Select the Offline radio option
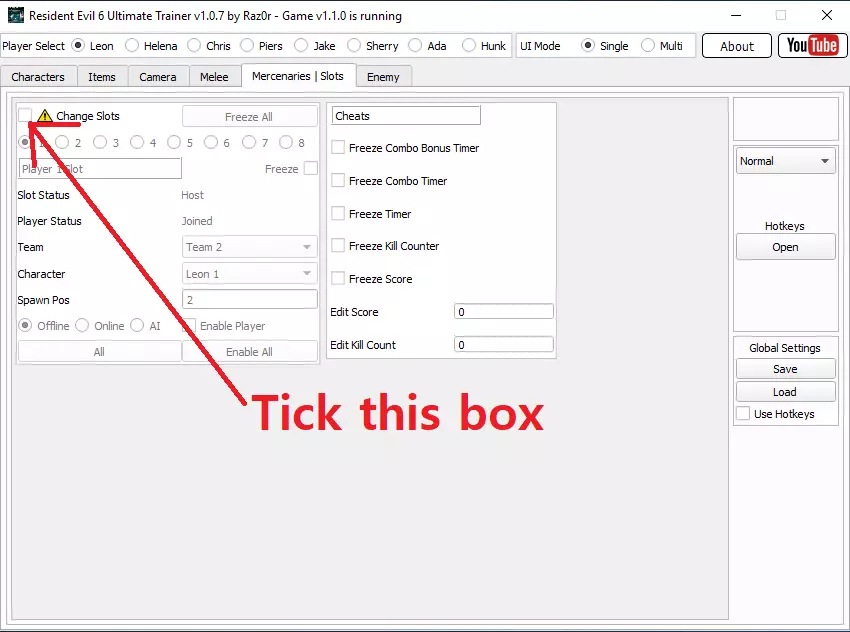Viewport: 850px width, 632px height. pos(25,325)
